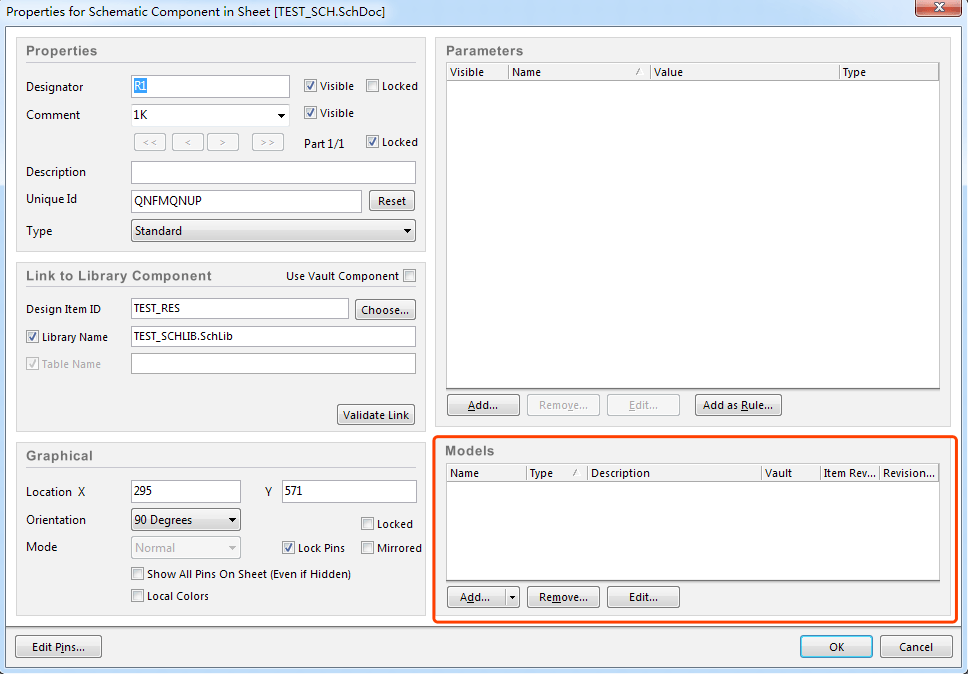The height and width of the screenshot is (674, 968).
Task: Click the last part ">>" button
Action: pyautogui.click(x=267, y=142)
